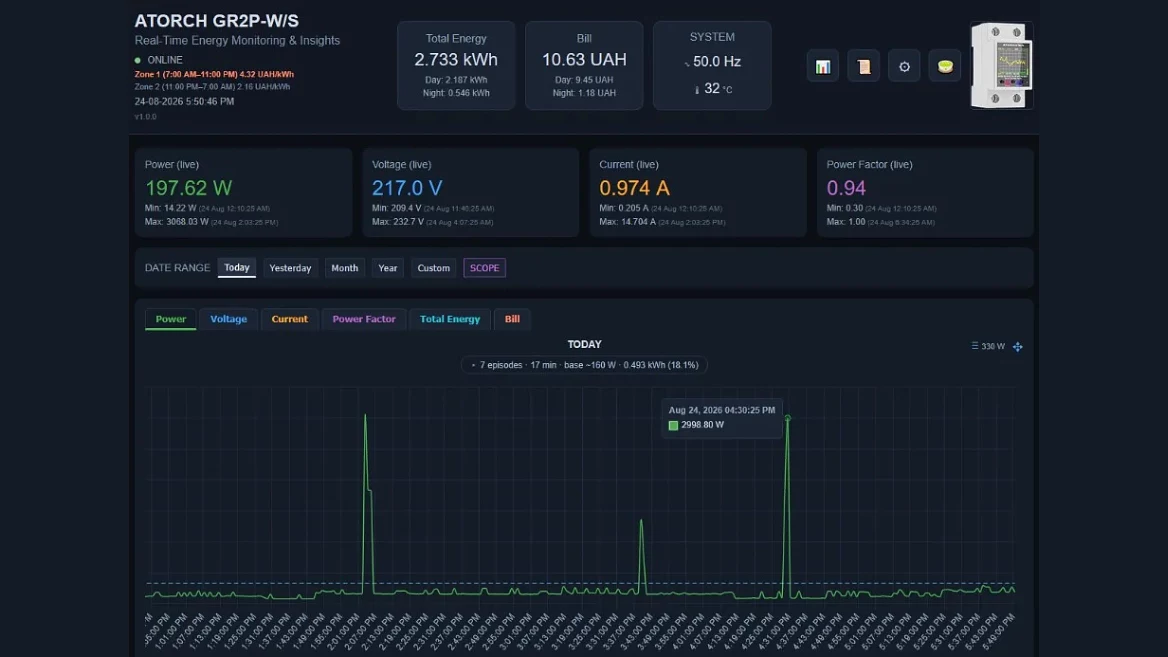This screenshot has width=1168, height=657.
Task: Switch to the Current chart tab
Action: [290, 319]
